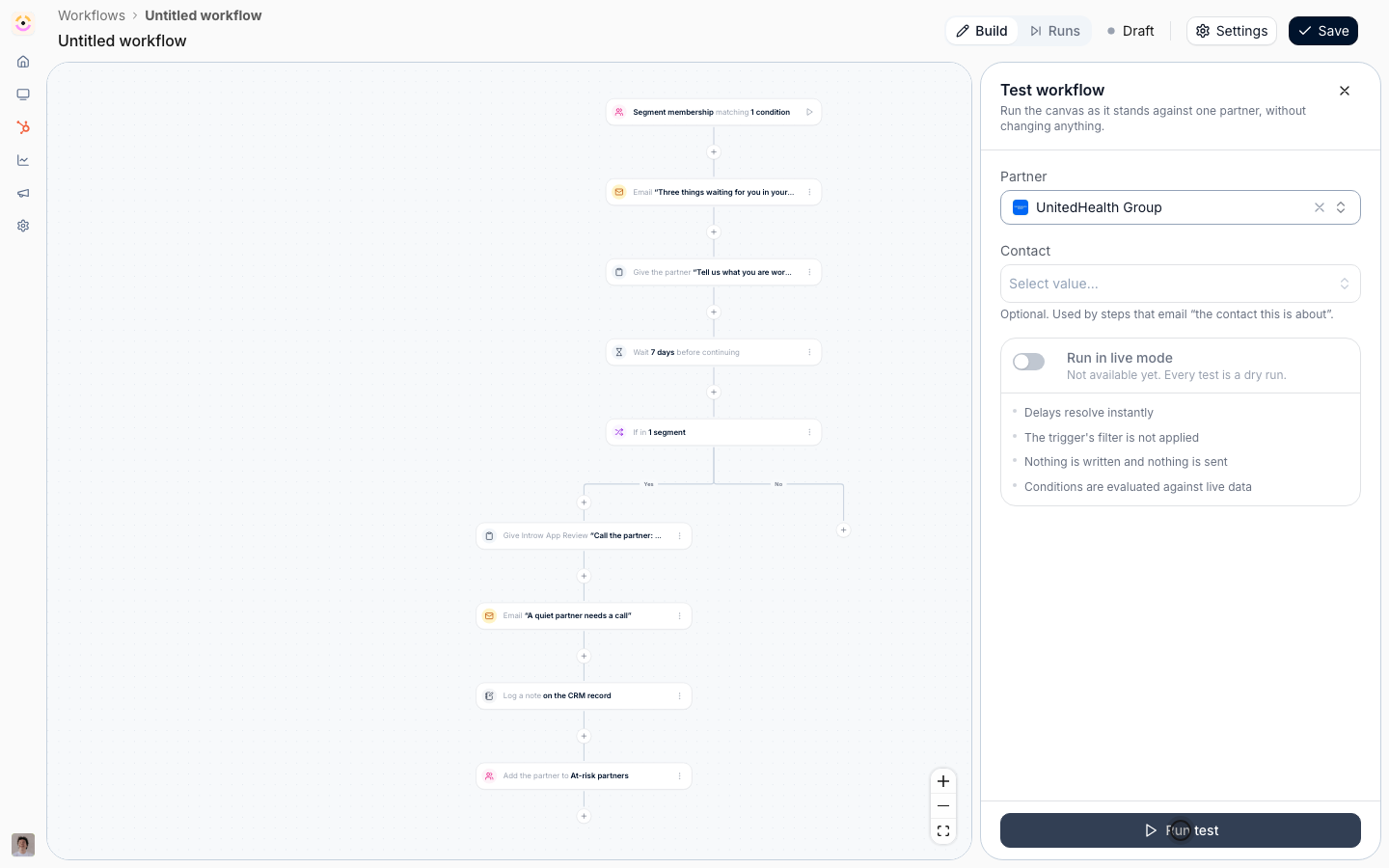Image resolution: width=1389 pixels, height=868 pixels.
Task: Add a step on the No branch
Action: [x=843, y=530]
